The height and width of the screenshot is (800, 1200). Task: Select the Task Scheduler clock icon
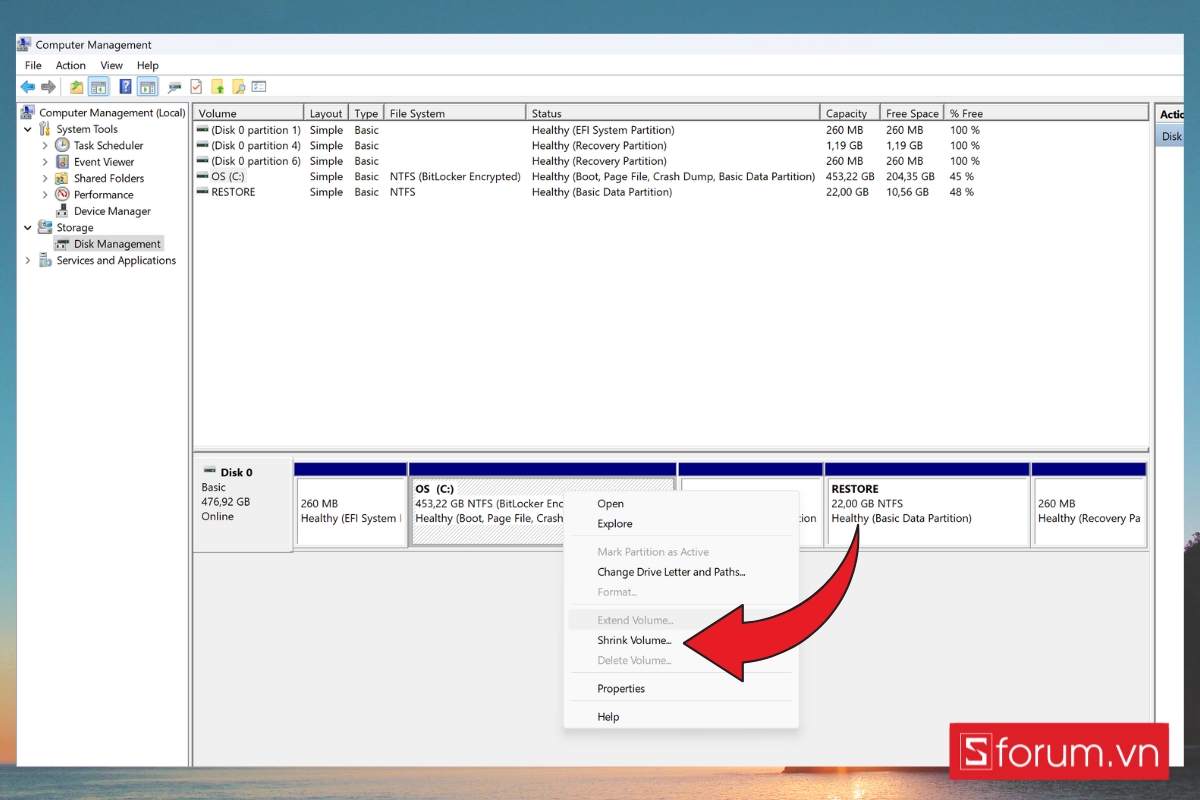(62, 145)
